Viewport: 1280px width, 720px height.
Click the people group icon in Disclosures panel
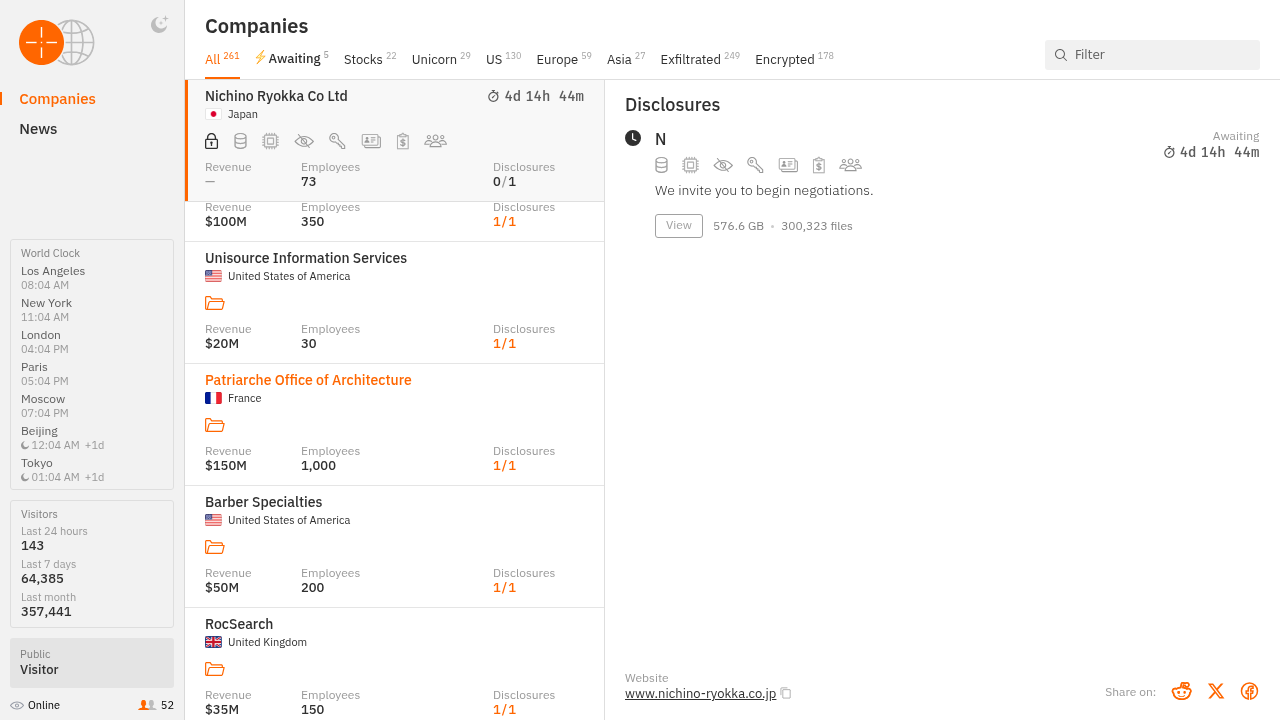pyautogui.click(x=850, y=165)
